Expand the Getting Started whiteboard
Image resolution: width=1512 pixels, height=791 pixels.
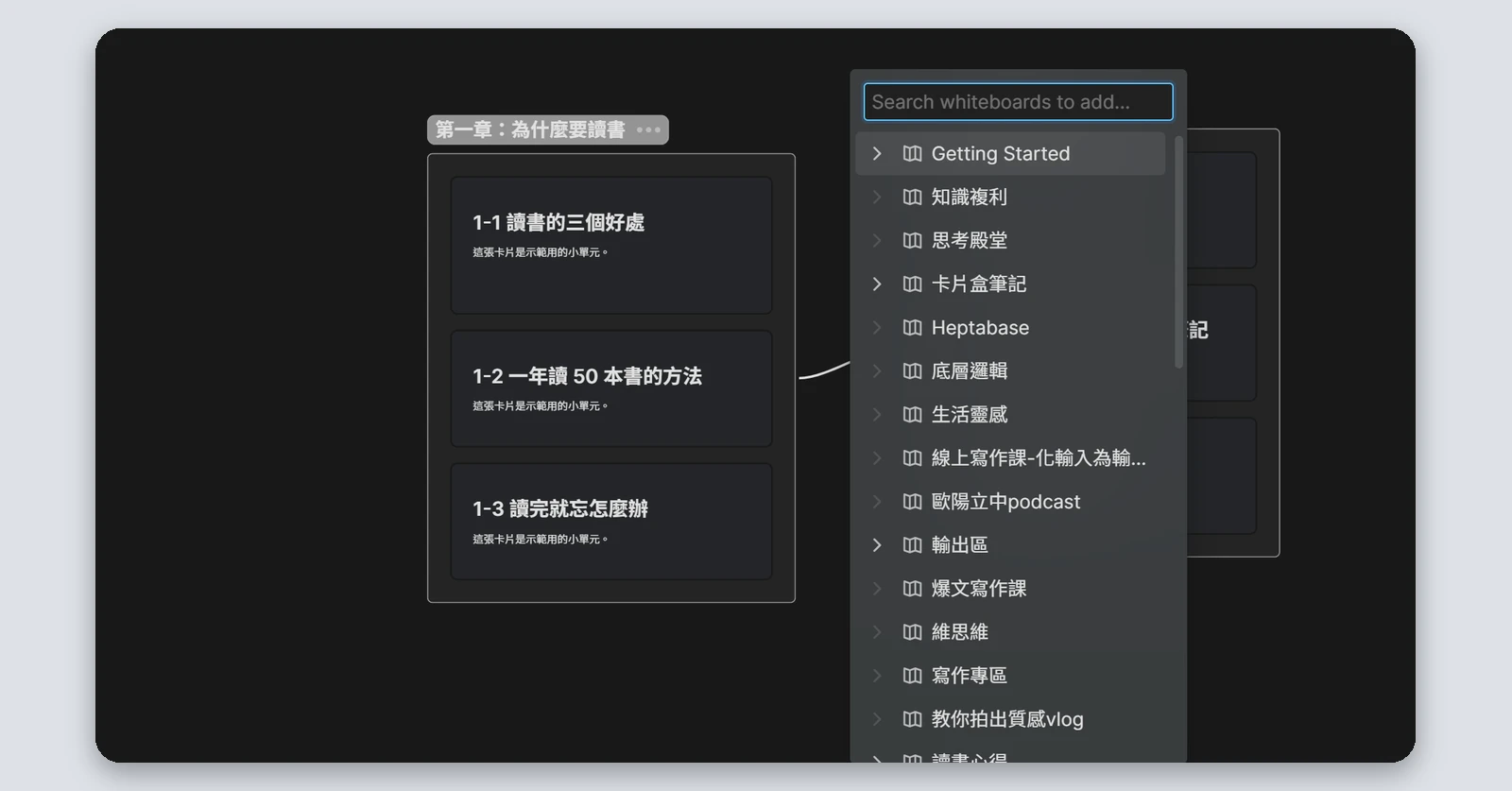click(x=877, y=153)
